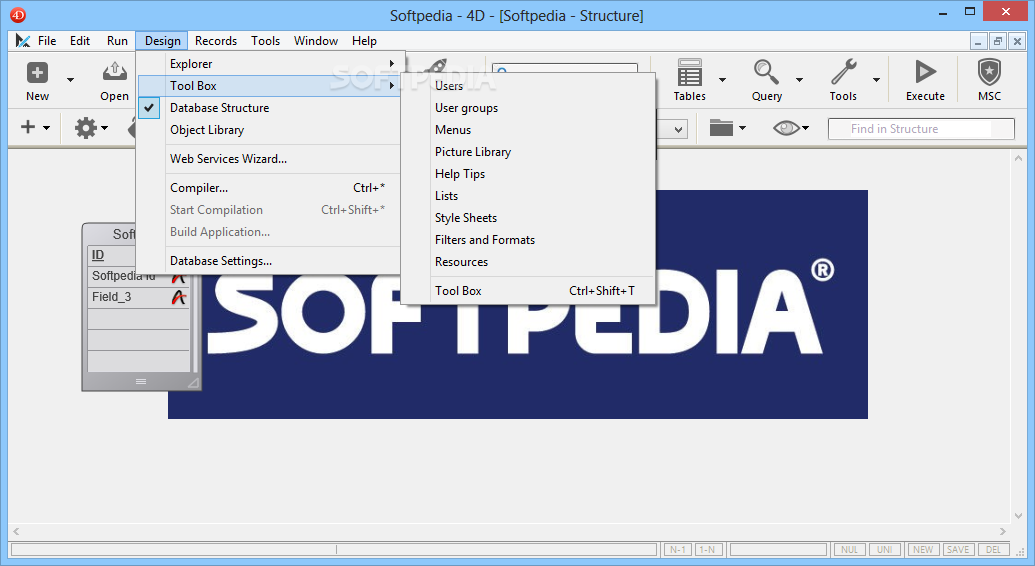Open the Window menu
1035x566 pixels.
click(316, 41)
